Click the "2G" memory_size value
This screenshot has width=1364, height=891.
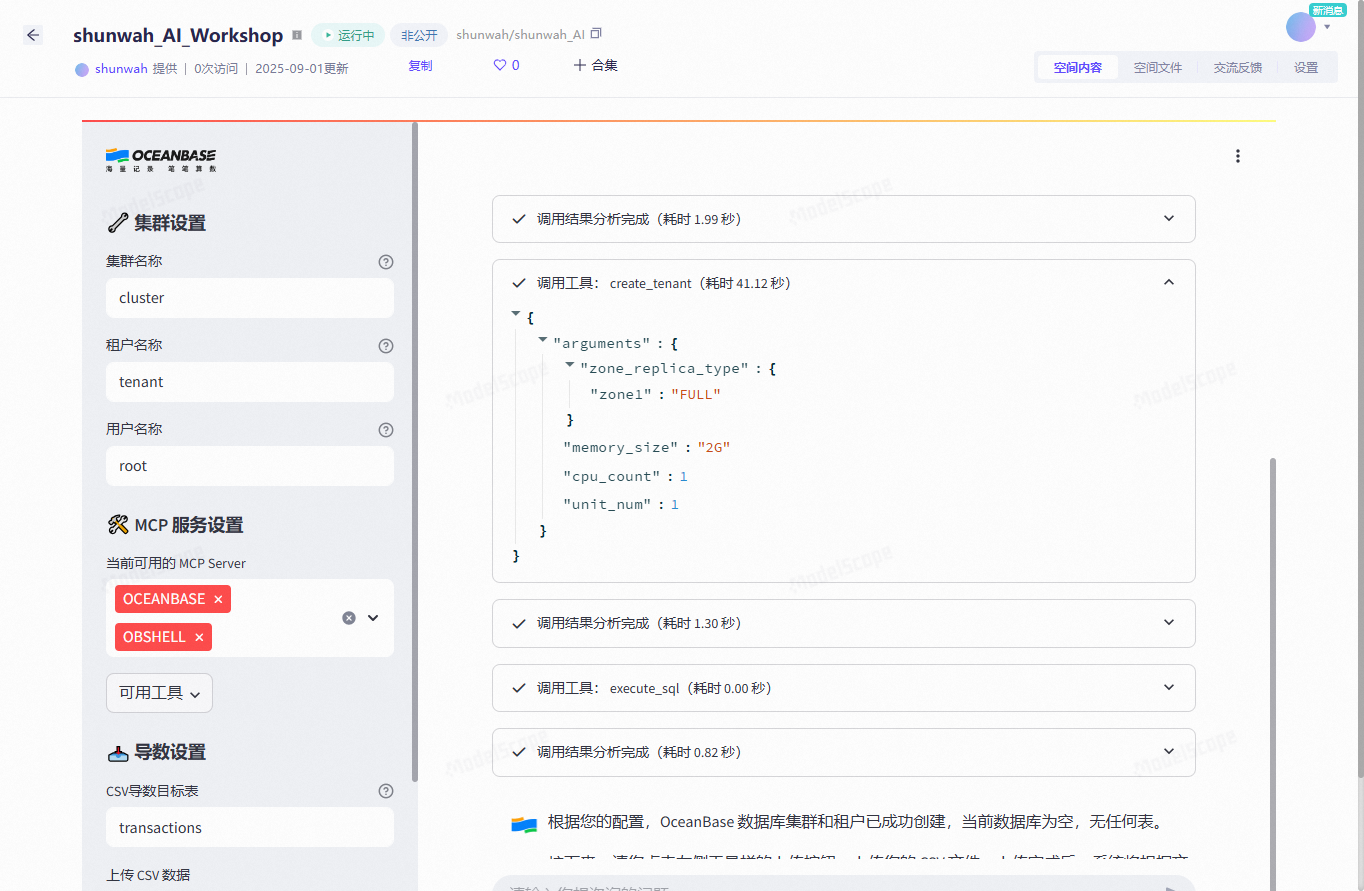coord(714,447)
